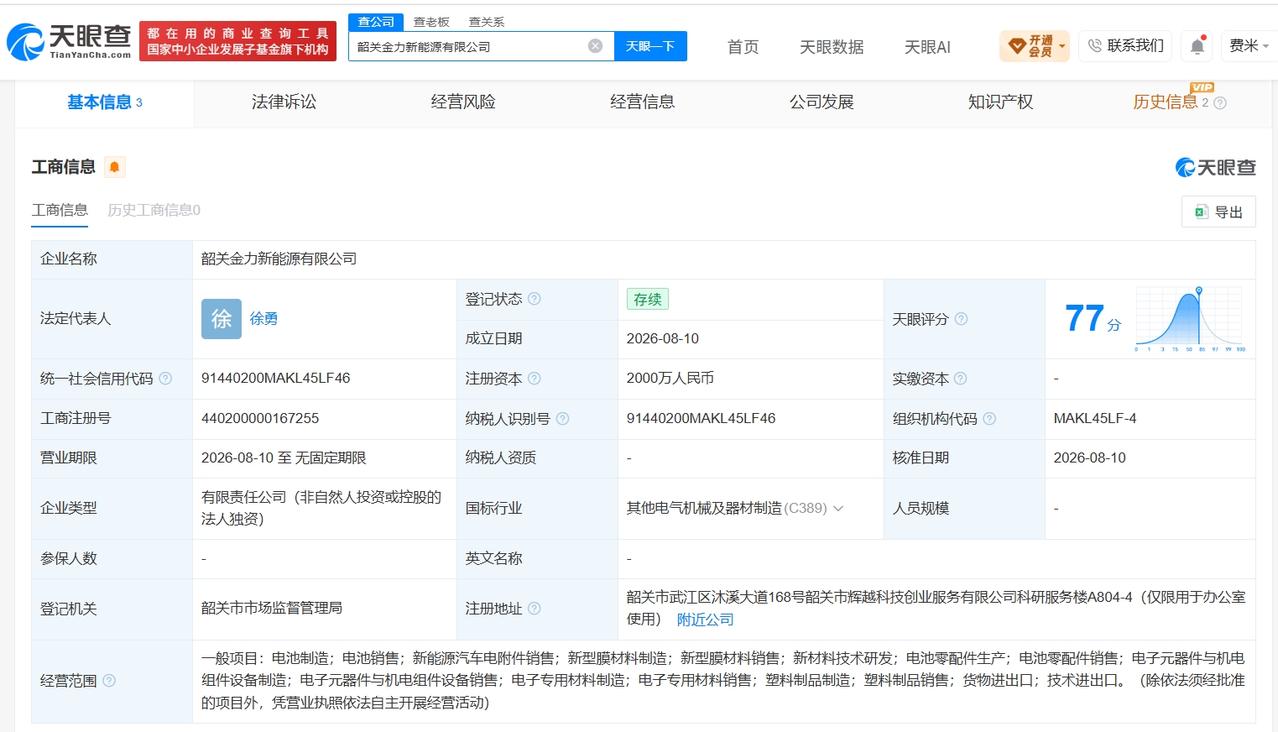
Task: Clear the search box with the X icon
Action: (595, 46)
